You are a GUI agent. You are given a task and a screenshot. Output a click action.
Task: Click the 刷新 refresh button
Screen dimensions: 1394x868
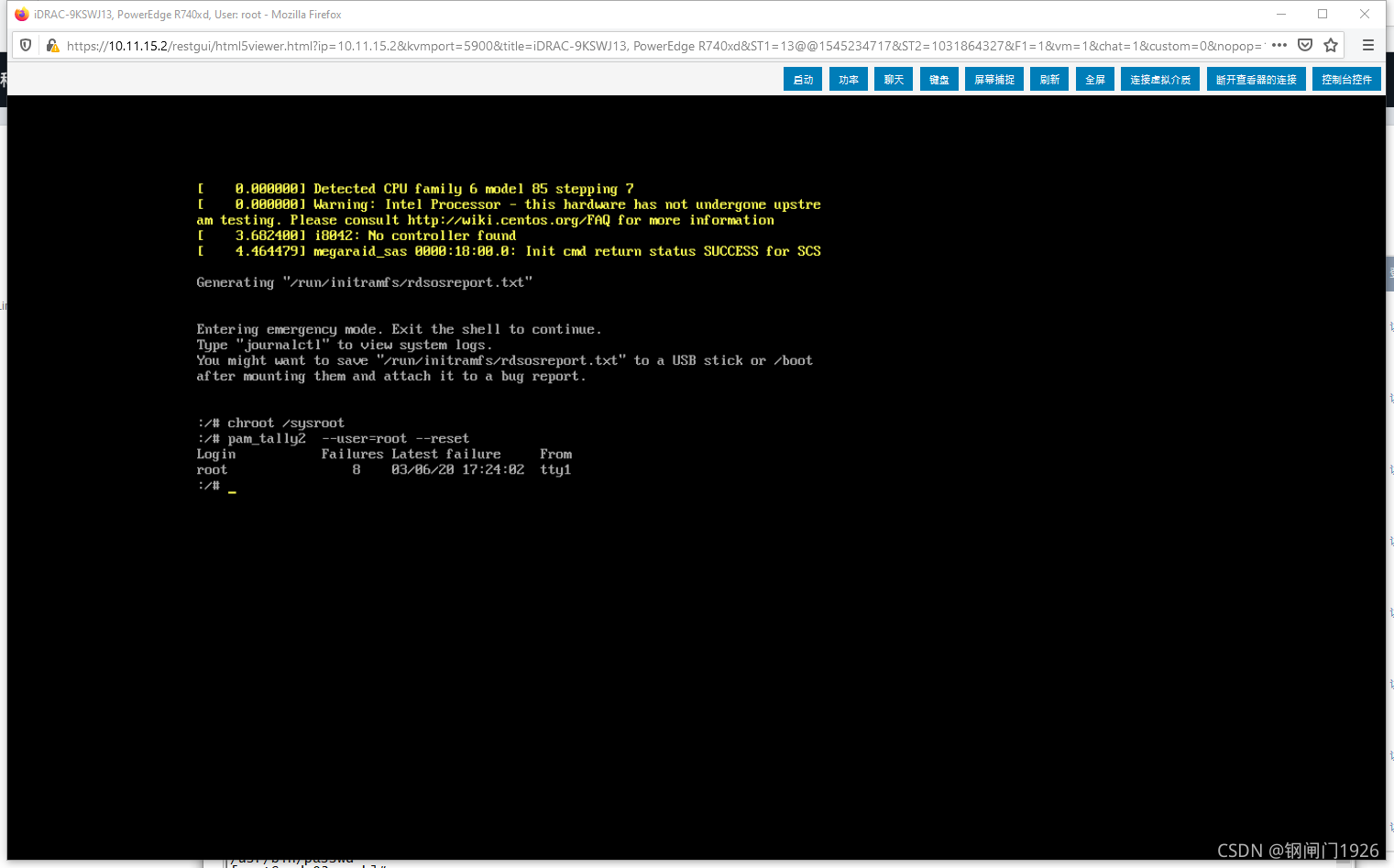1049,80
